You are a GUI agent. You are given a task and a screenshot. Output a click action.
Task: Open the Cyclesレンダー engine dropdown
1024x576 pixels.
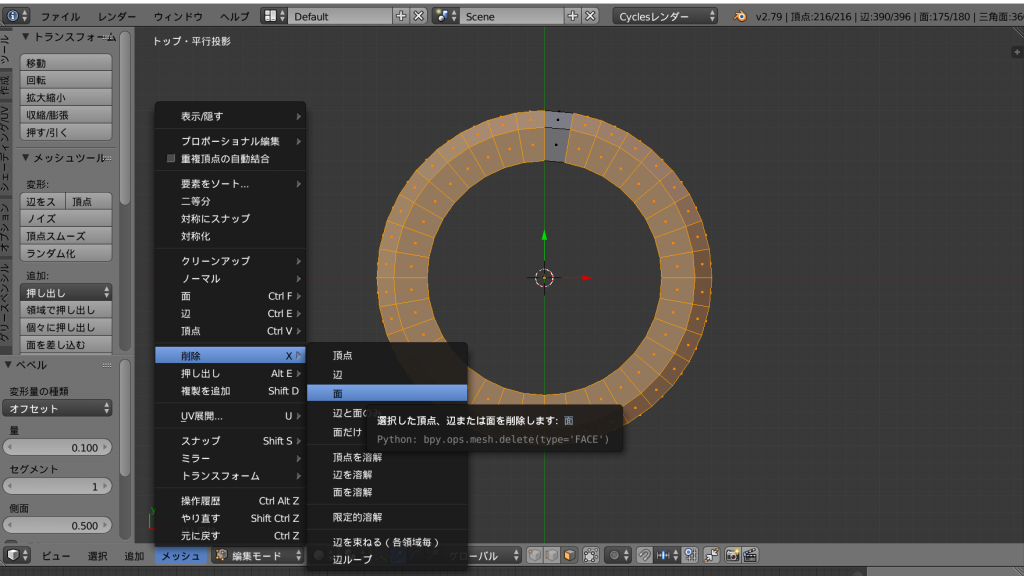(x=666, y=16)
